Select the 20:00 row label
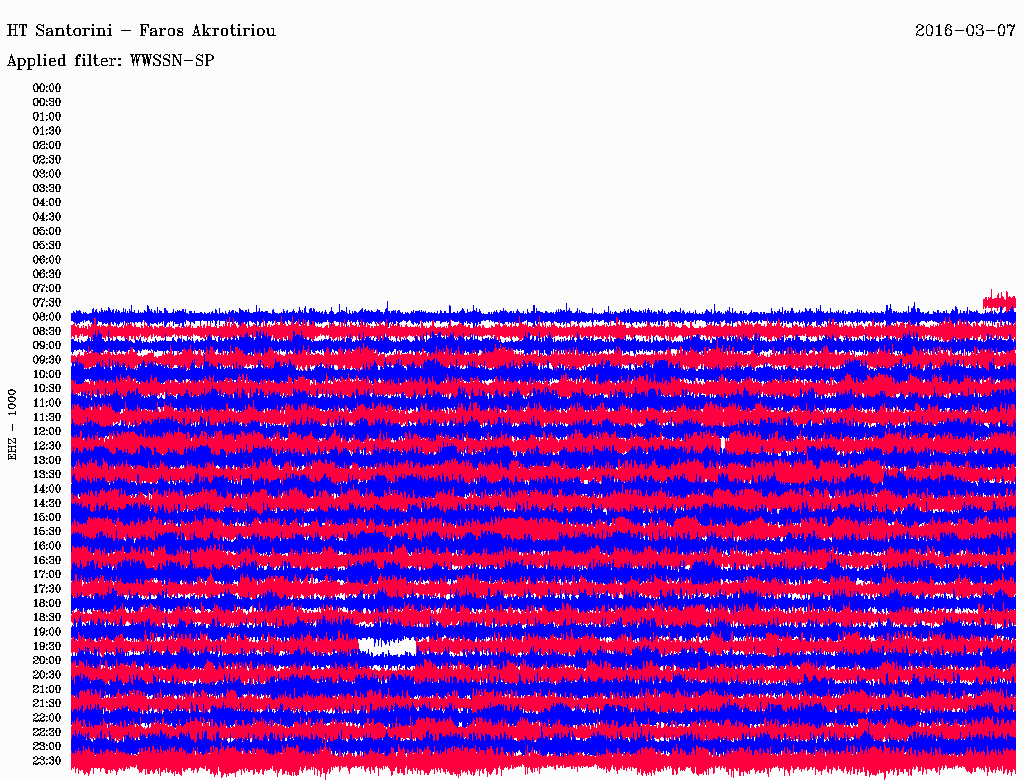This screenshot has height=780, width=1024. click(47, 660)
